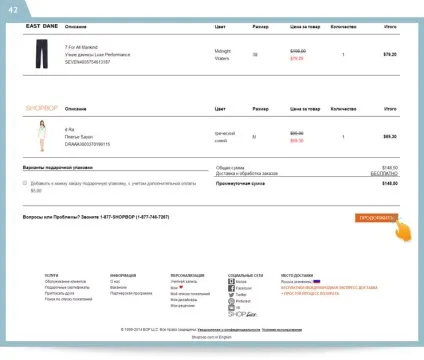This screenshot has width=424, height=360.
Task: Open Условия использования link
Action: pos(282,330)
